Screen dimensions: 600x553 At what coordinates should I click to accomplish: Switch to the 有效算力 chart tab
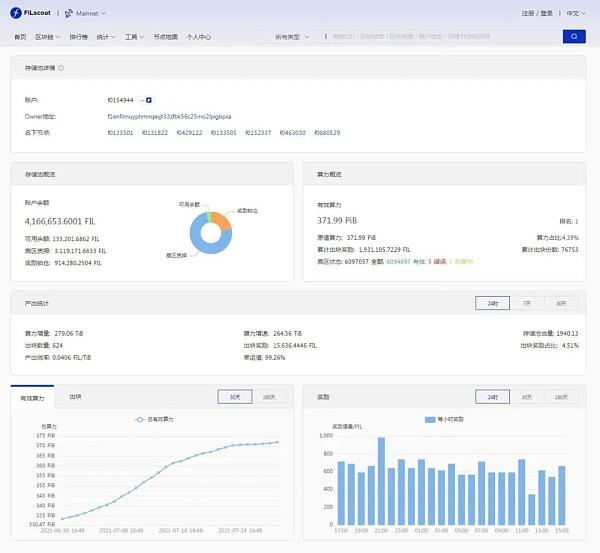pyautogui.click(x=33, y=398)
